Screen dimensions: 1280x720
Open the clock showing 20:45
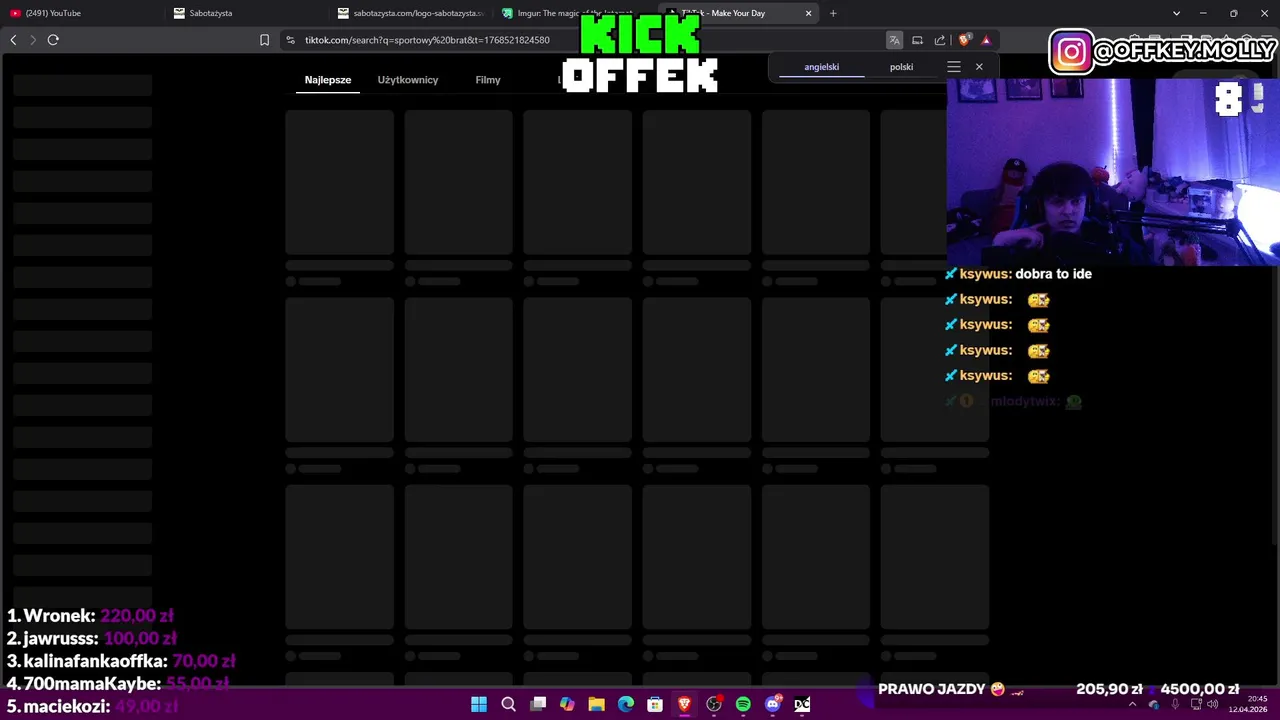[x=1246, y=704]
